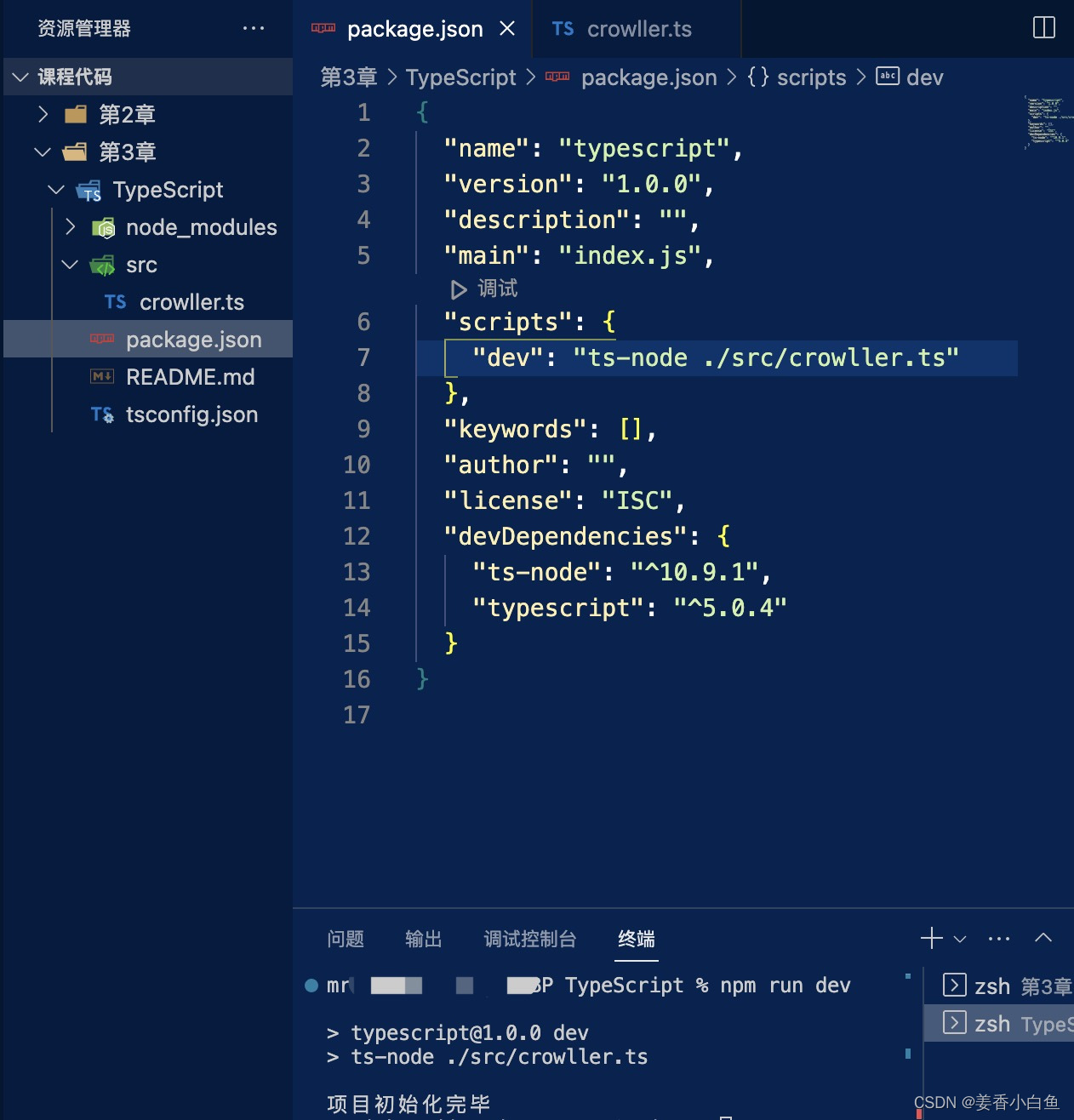This screenshot has width=1074, height=1120.
Task: Click the "dev" script line in editor
Action: (715, 357)
